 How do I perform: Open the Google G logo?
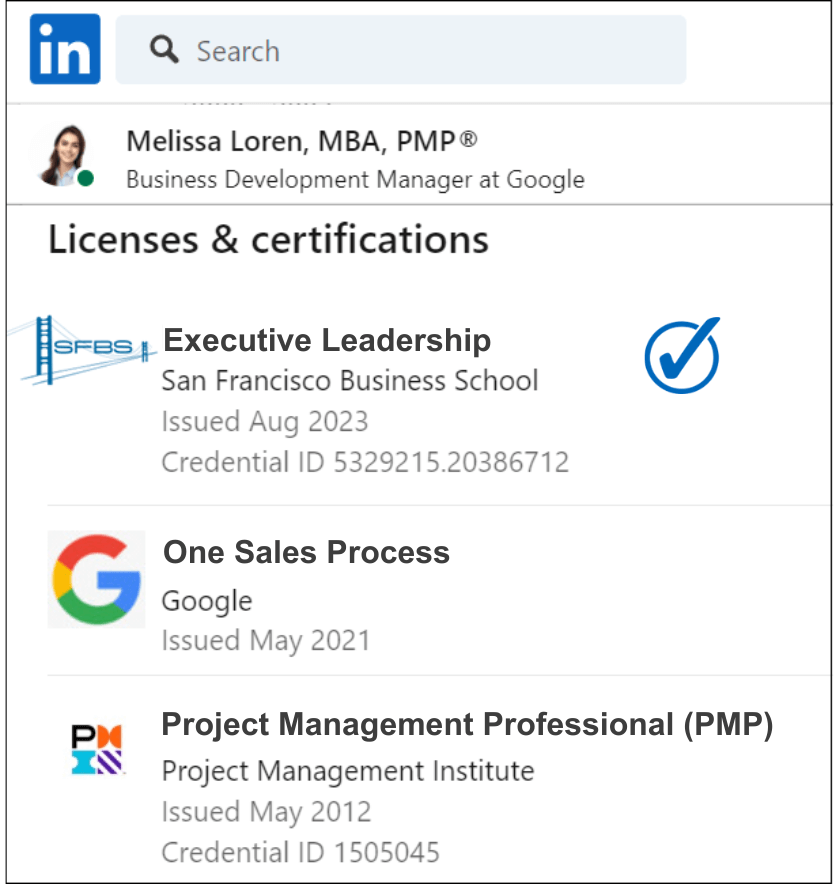coord(96,579)
